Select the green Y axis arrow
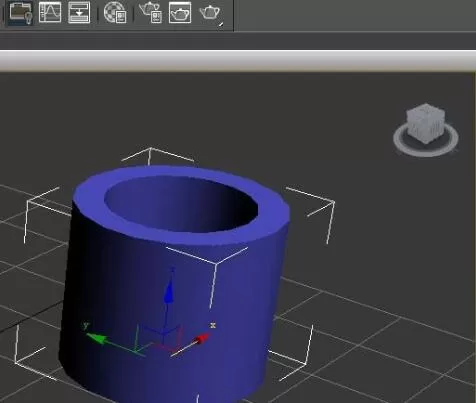The image size is (476, 403). [x=97, y=338]
